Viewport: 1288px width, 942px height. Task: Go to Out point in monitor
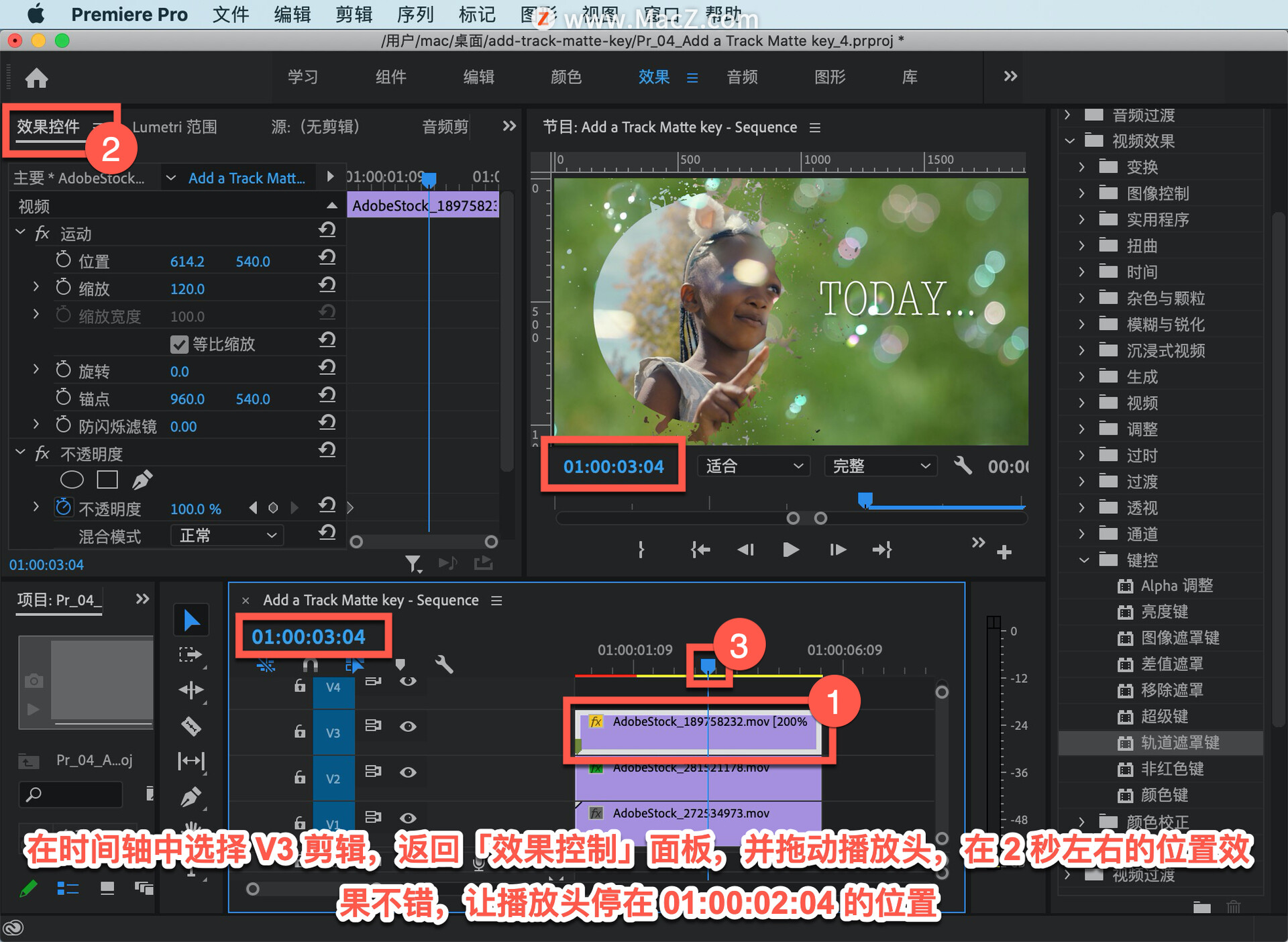click(x=882, y=550)
